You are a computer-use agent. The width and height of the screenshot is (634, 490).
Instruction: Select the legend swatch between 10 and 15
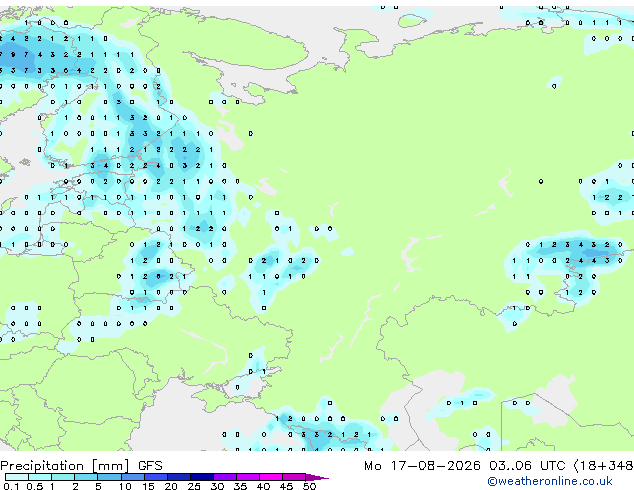point(133,477)
